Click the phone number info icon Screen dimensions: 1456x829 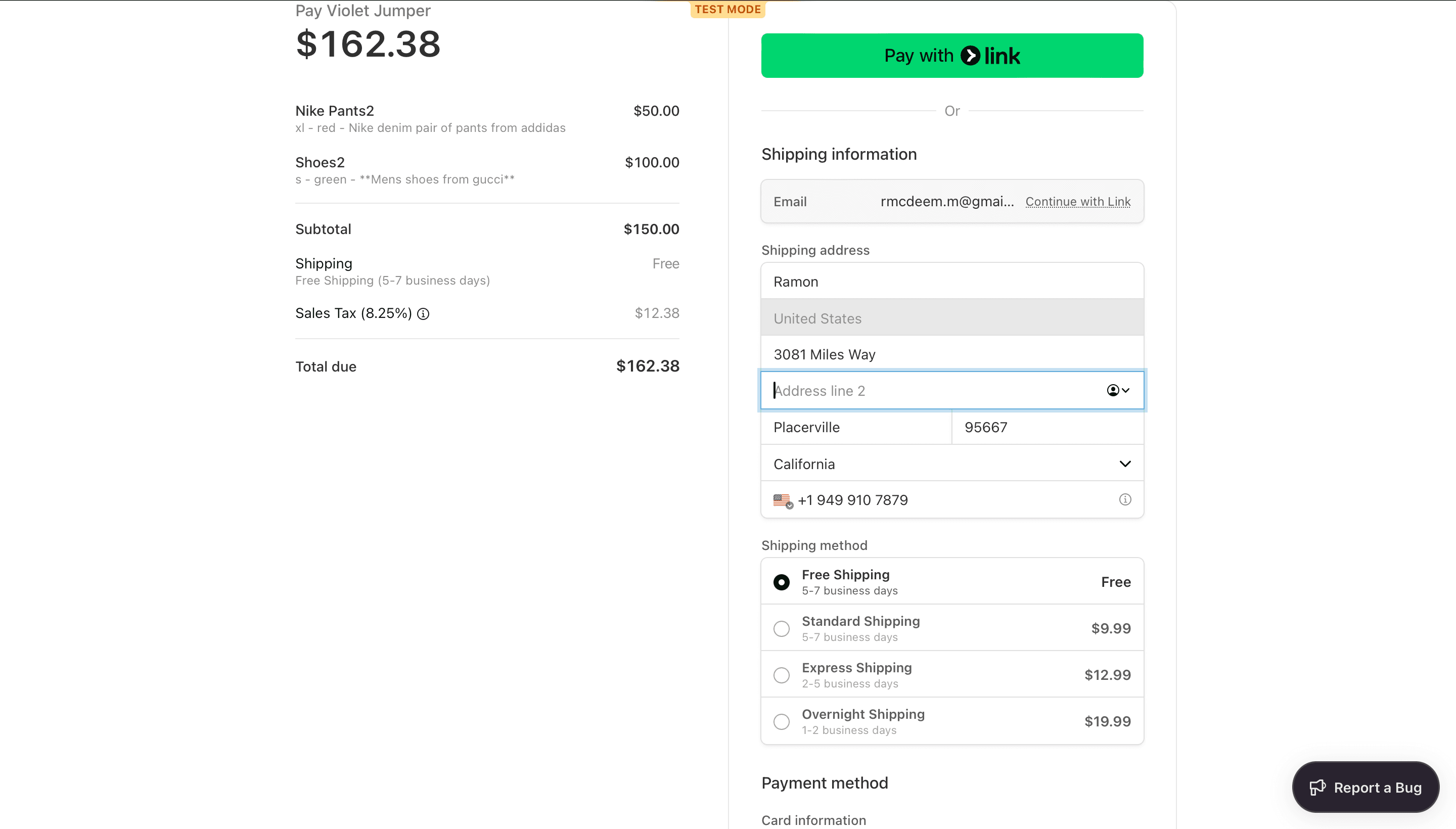[x=1124, y=499]
